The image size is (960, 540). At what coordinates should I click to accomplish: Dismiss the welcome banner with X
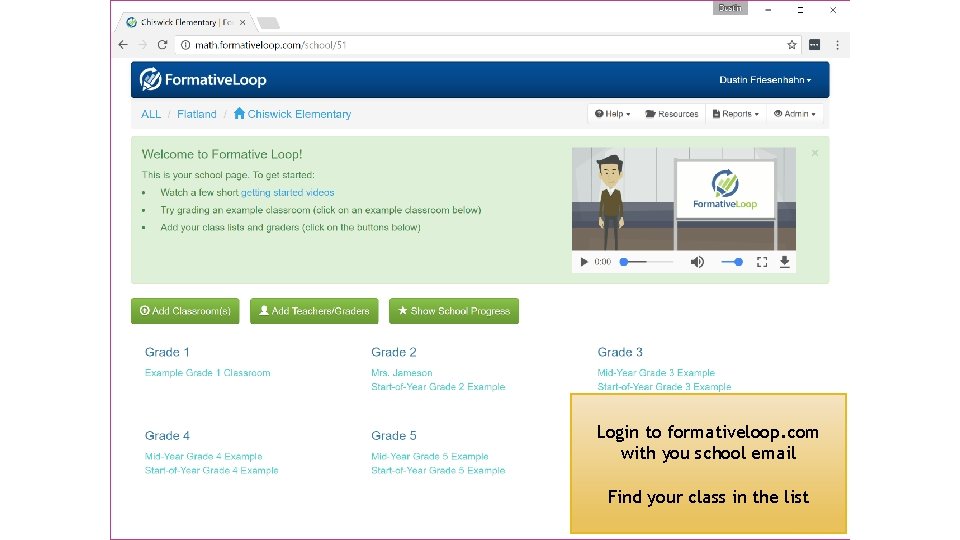click(x=815, y=153)
